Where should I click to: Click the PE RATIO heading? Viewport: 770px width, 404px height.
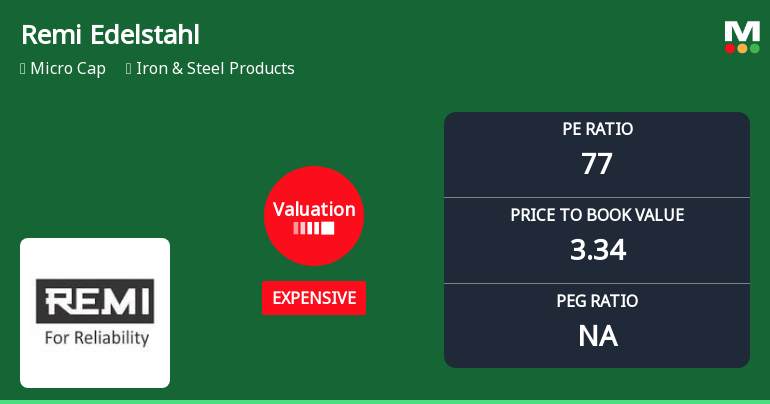[x=597, y=129]
